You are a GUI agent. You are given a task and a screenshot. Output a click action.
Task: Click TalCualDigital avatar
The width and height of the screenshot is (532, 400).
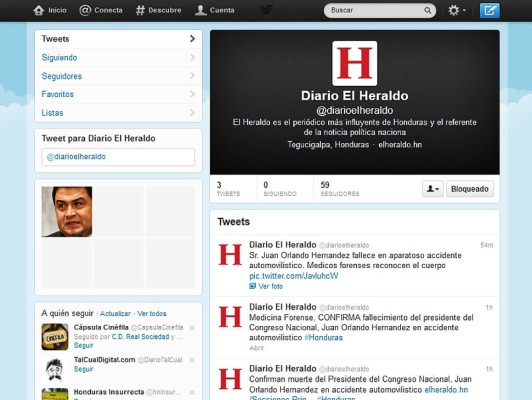(55, 369)
